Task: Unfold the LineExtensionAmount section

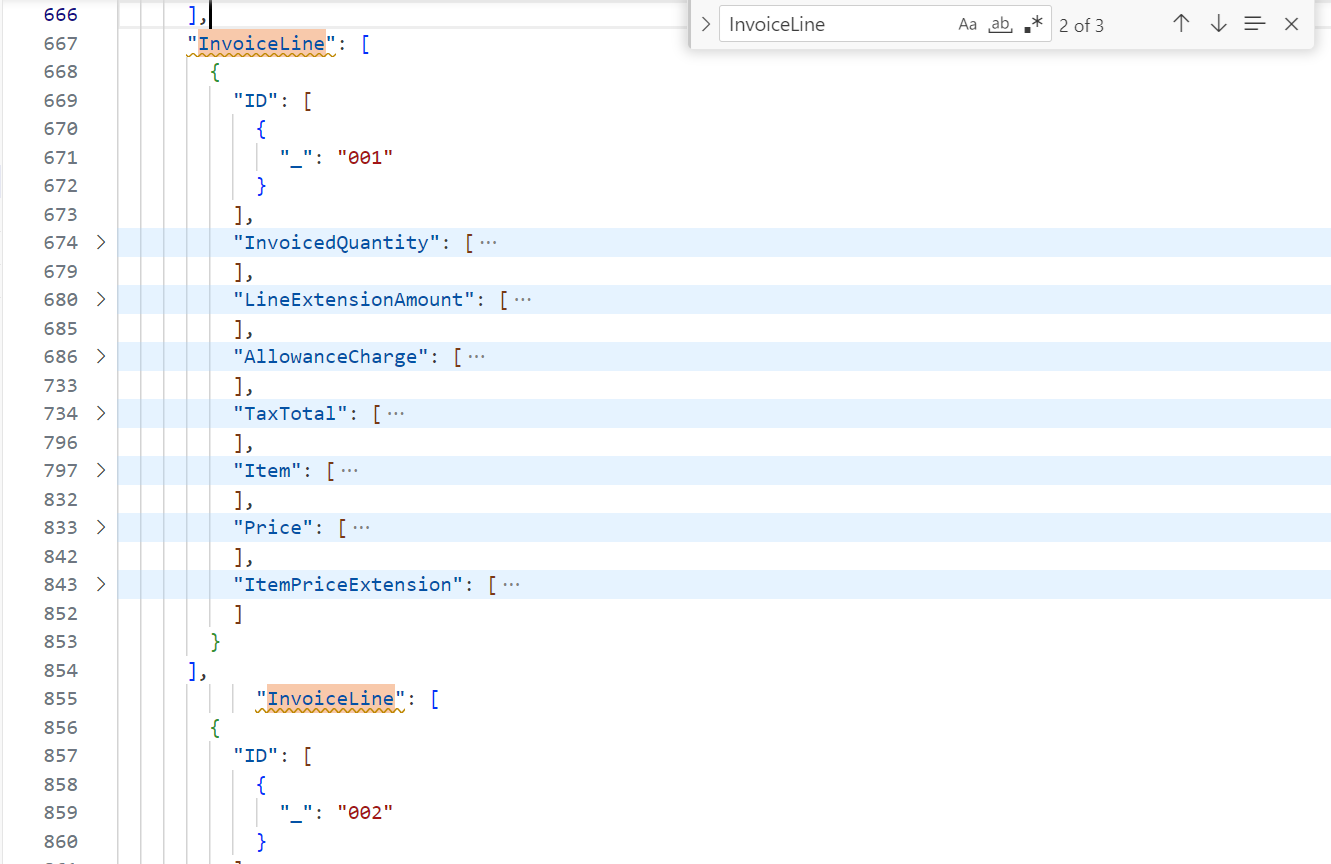Action: point(101,299)
